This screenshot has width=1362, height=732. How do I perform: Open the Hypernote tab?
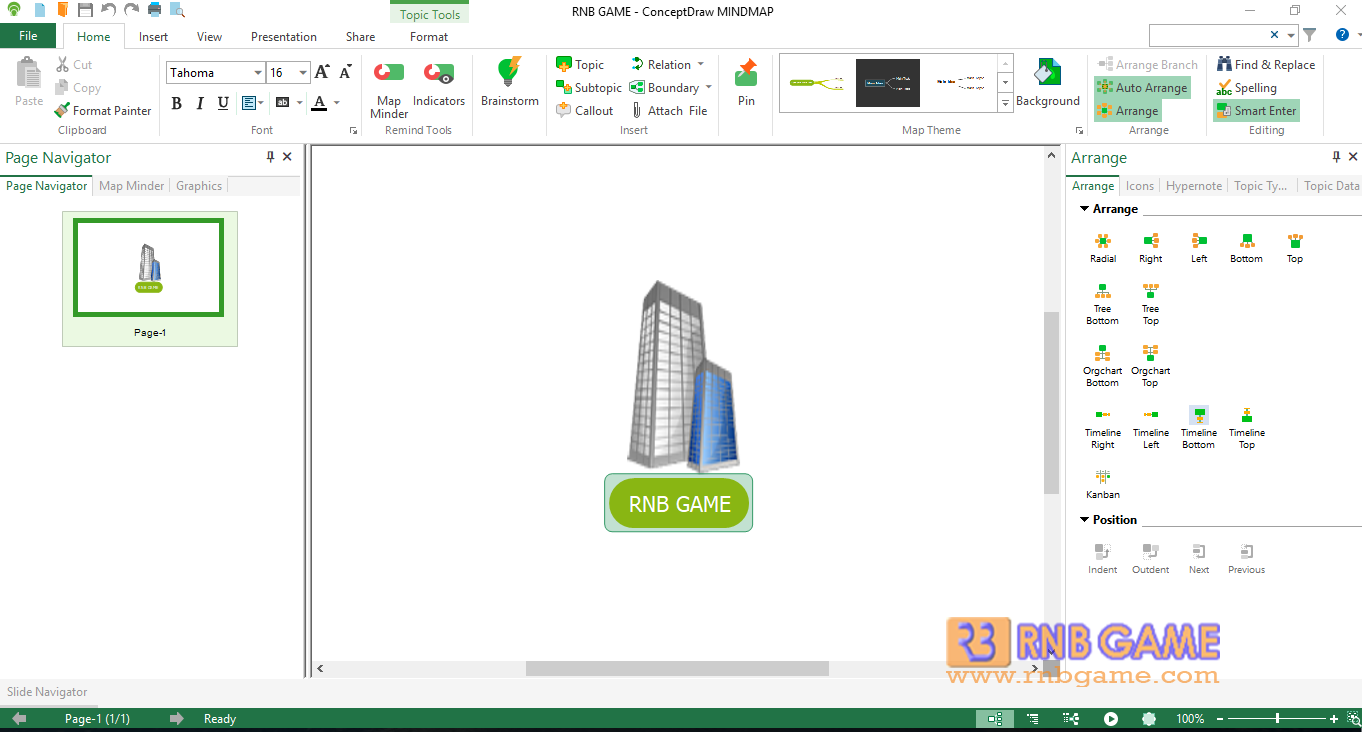coord(1194,186)
